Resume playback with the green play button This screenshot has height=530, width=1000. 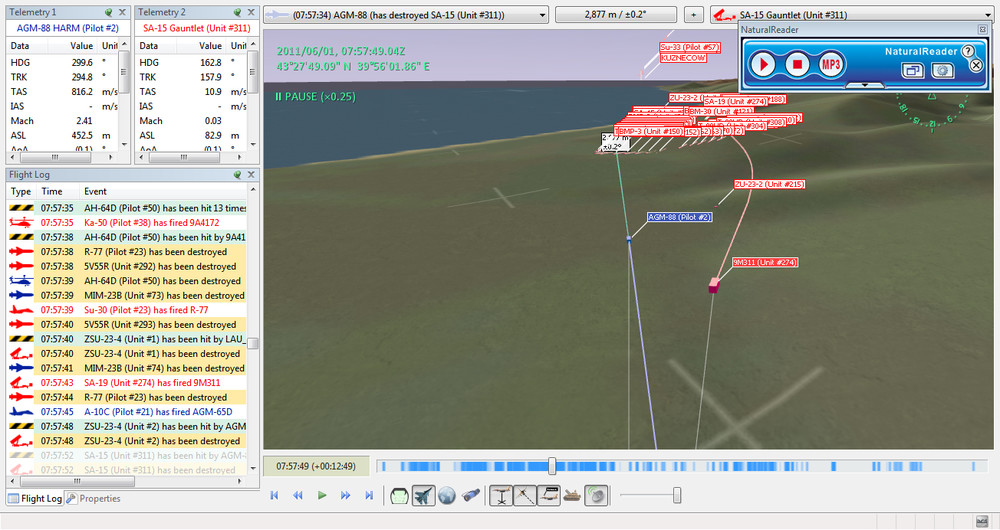[322, 496]
